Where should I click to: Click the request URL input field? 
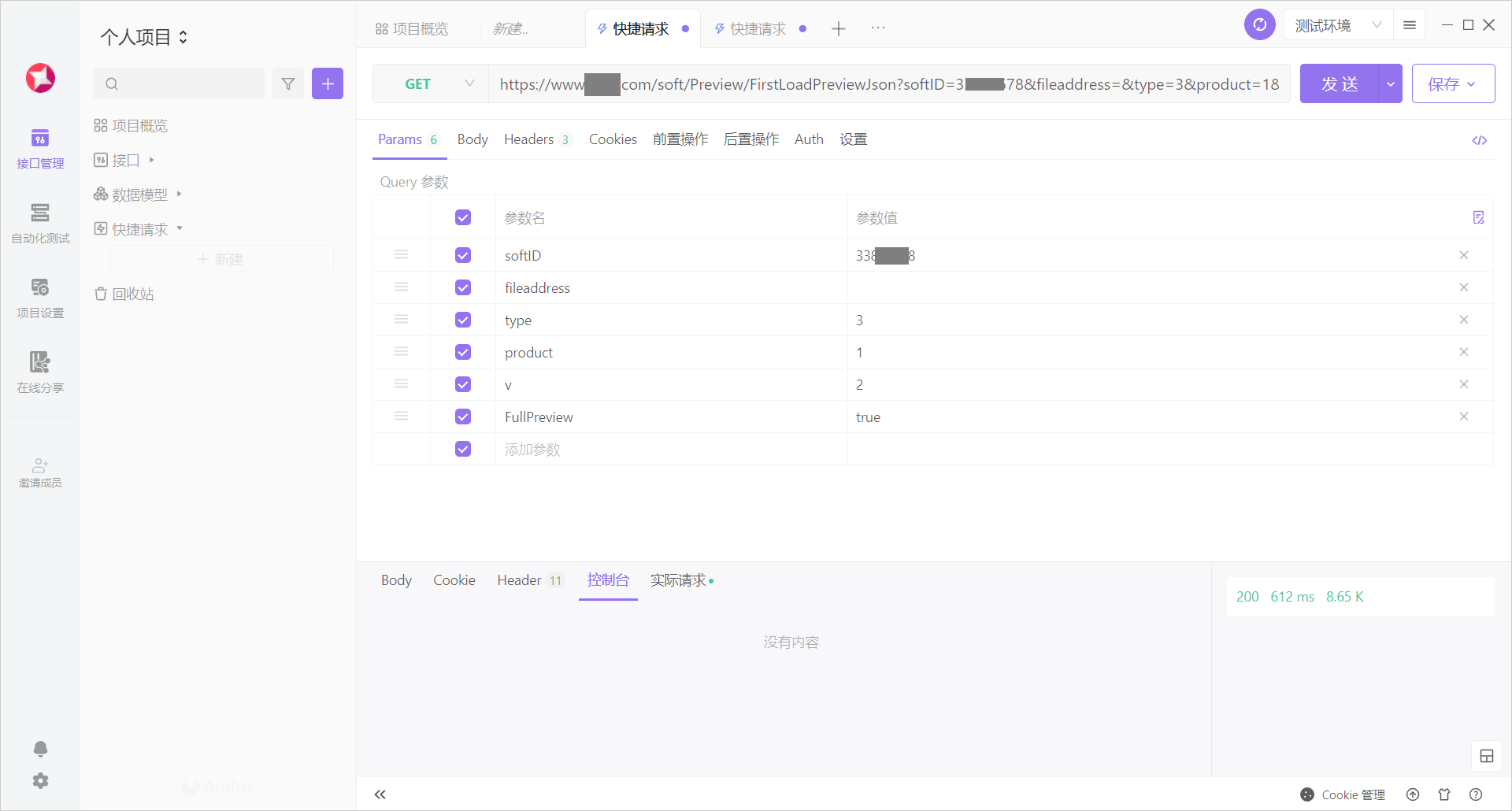(x=888, y=83)
